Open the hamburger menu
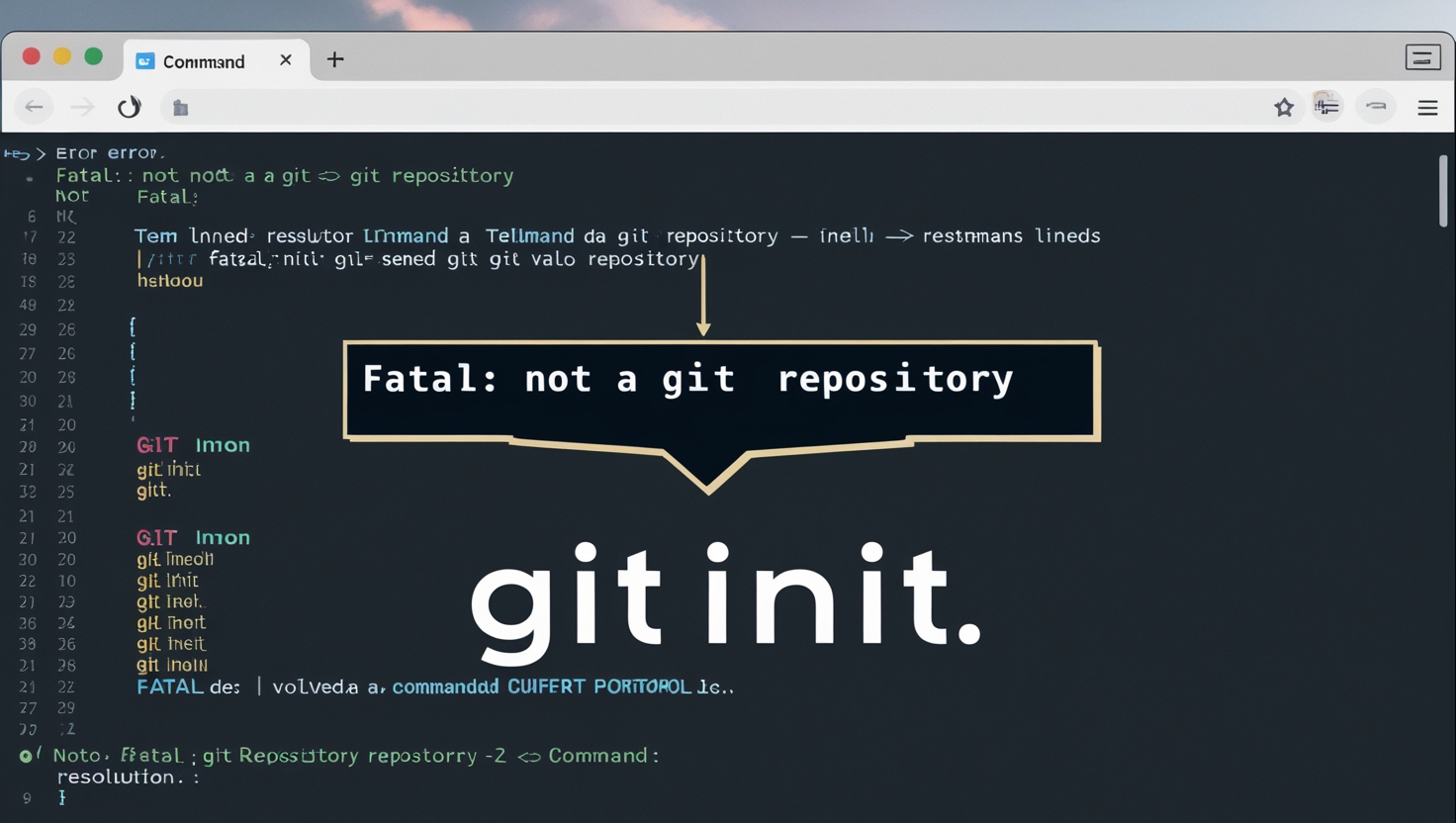The width and height of the screenshot is (1456, 823). pos(1427,108)
